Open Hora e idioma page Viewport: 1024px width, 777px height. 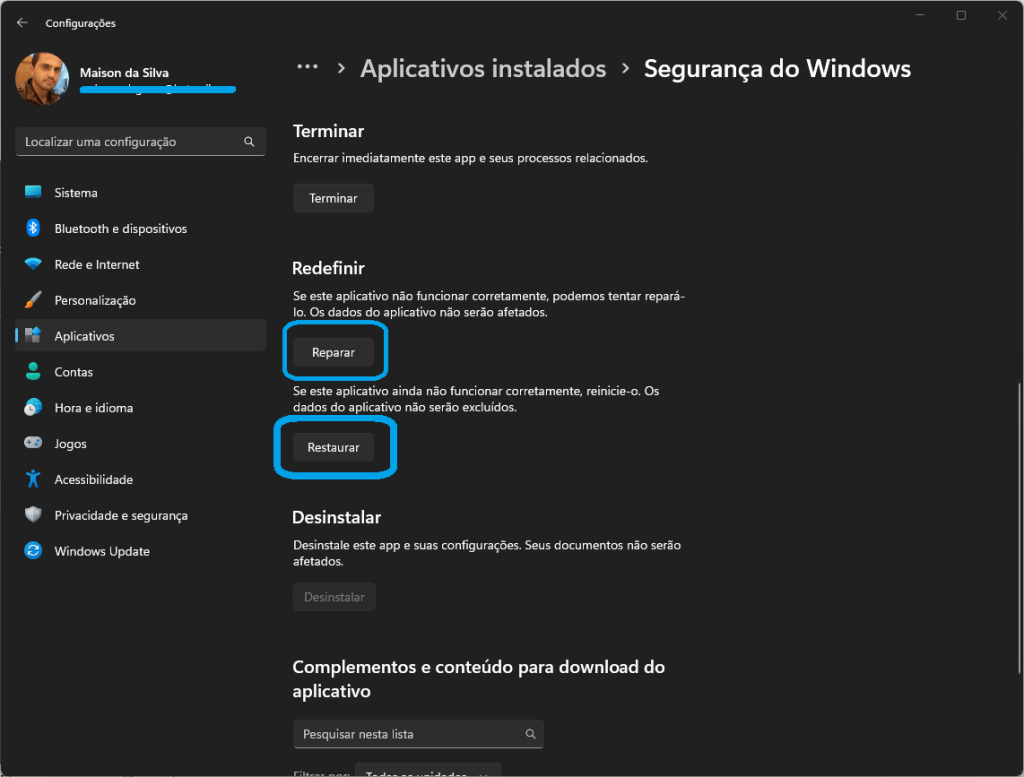click(140, 408)
